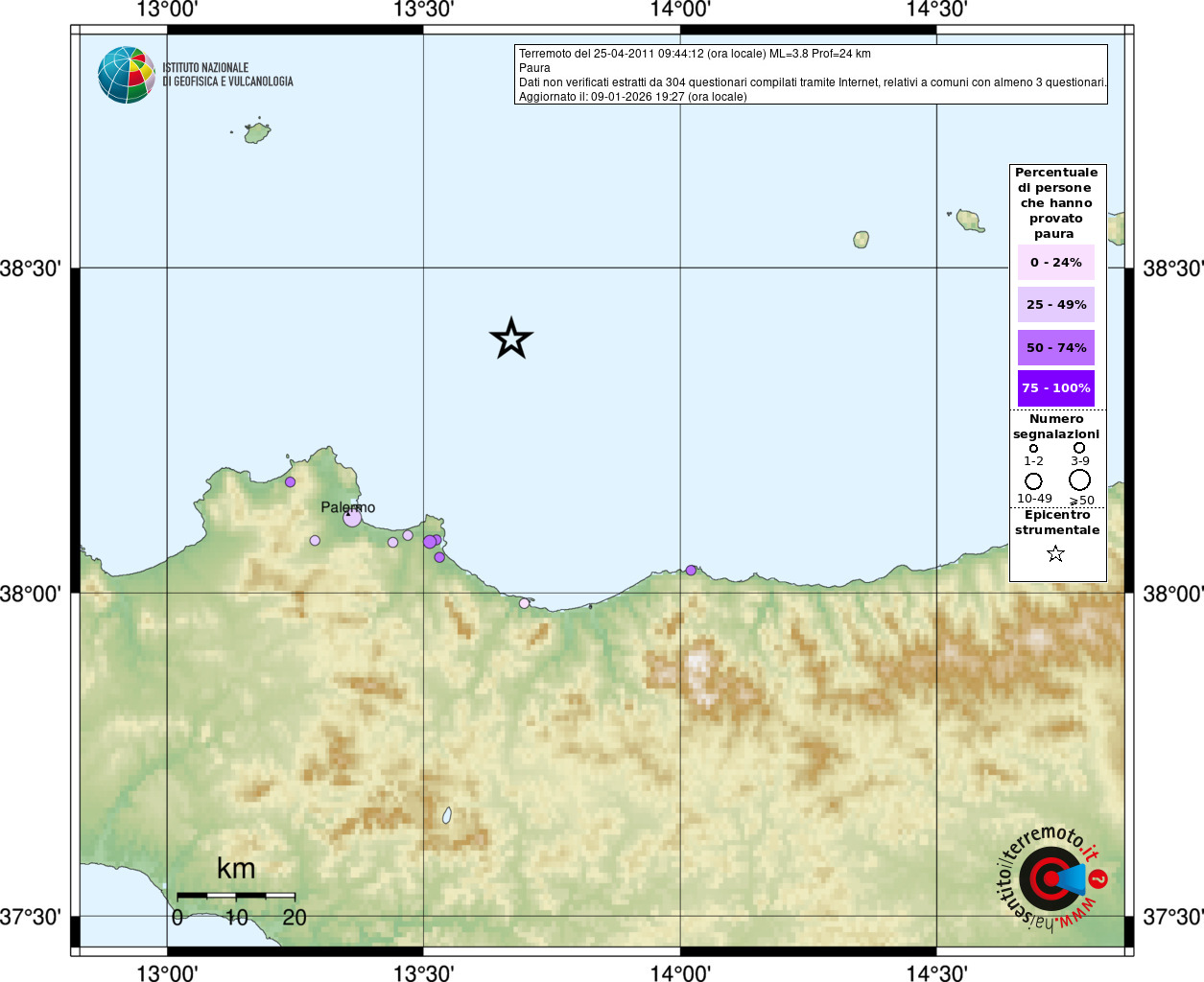Image resolution: width=1204 pixels, height=982 pixels.
Task: Click the 10-49 reports legend circle
Action: [x=1033, y=480]
